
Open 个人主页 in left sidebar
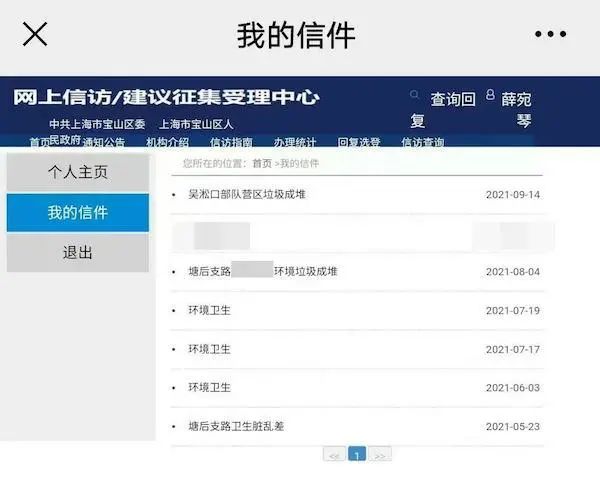click(x=78, y=172)
